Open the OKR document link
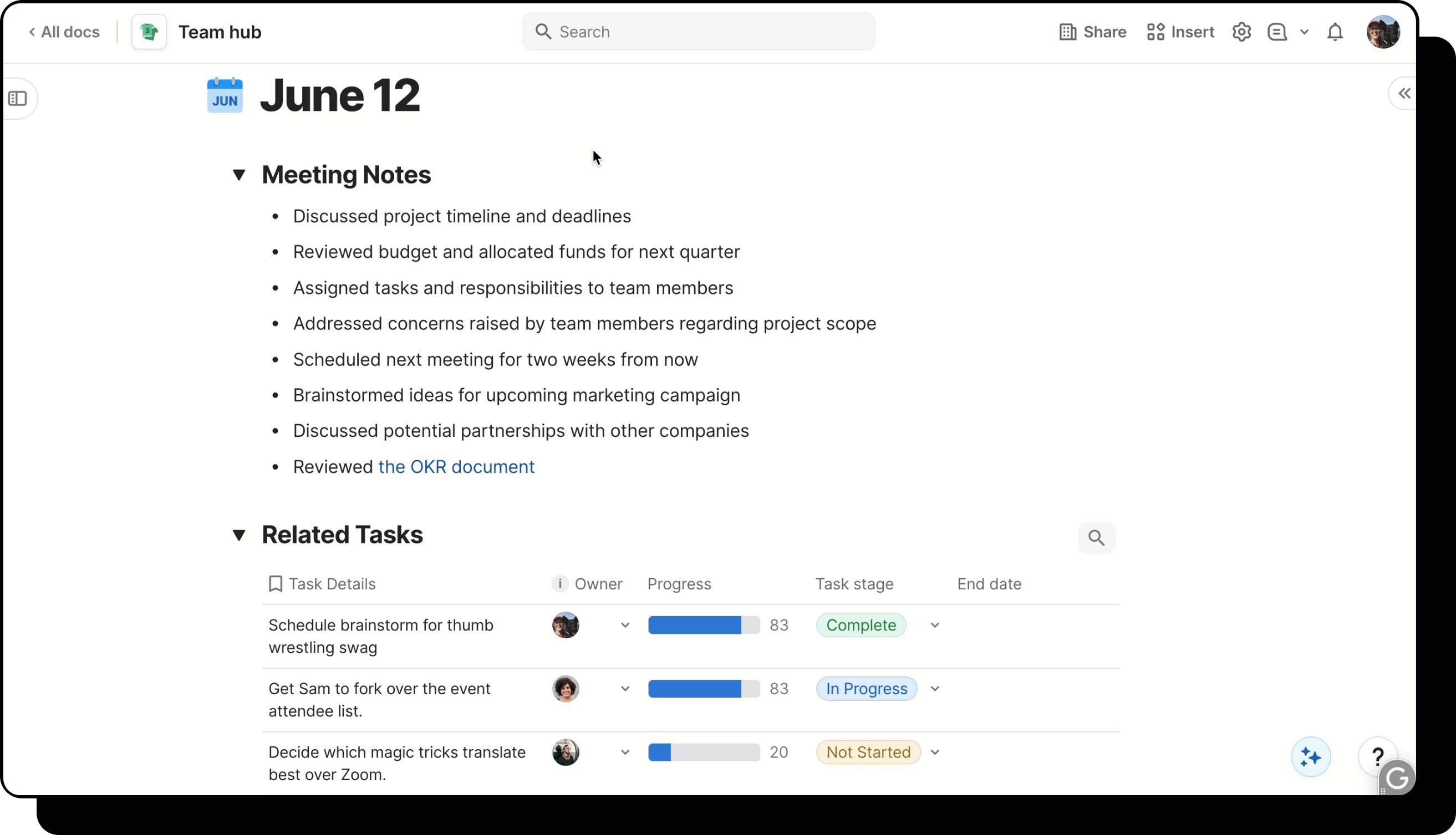 coord(456,467)
